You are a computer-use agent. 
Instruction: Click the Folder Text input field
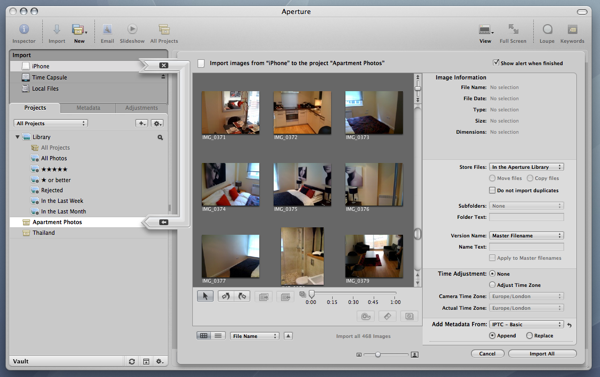(x=527, y=217)
